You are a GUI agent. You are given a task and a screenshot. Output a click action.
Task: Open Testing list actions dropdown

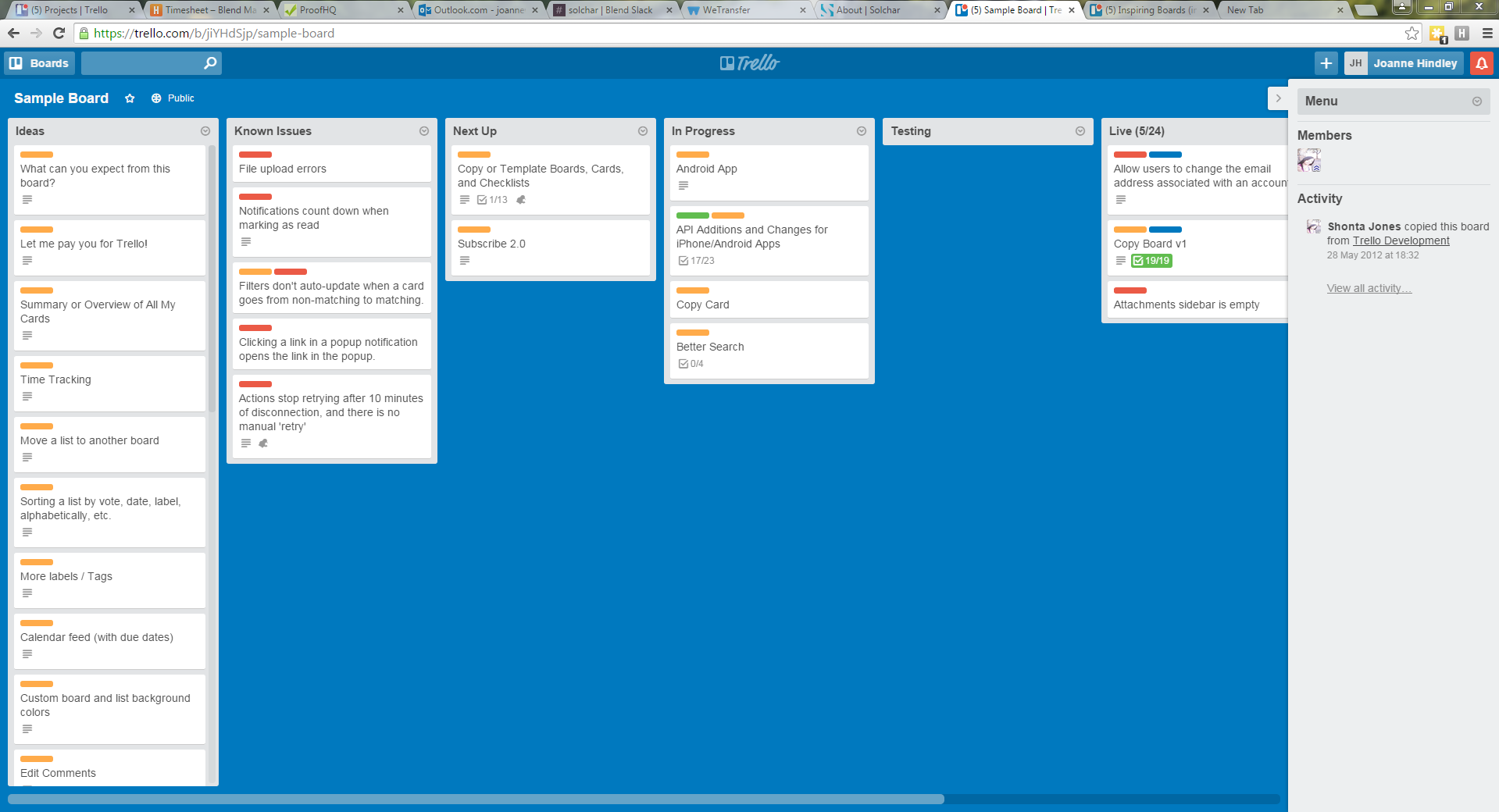coord(1080,131)
